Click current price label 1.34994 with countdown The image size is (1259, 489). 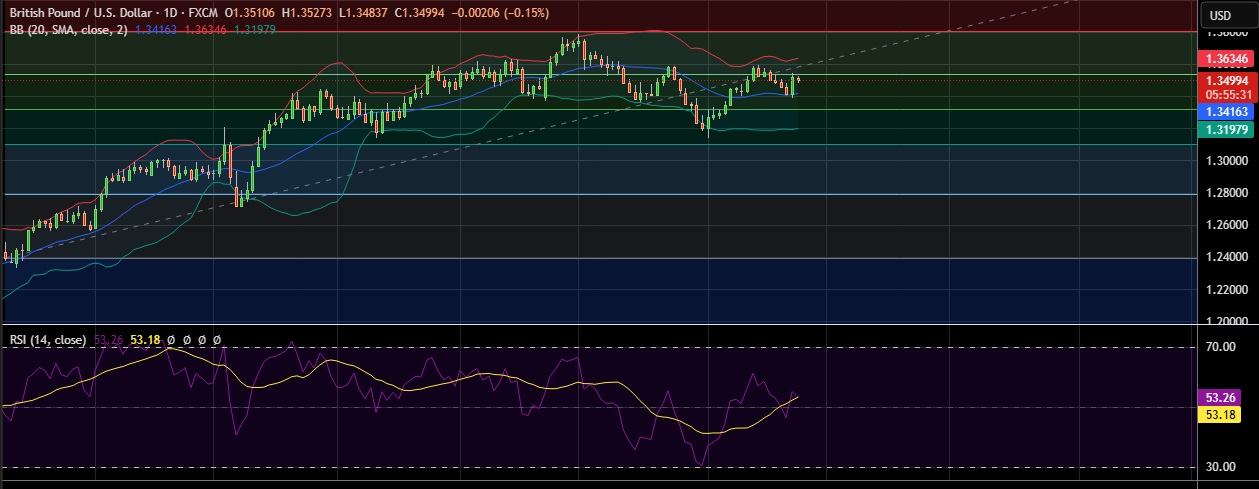click(x=1225, y=87)
